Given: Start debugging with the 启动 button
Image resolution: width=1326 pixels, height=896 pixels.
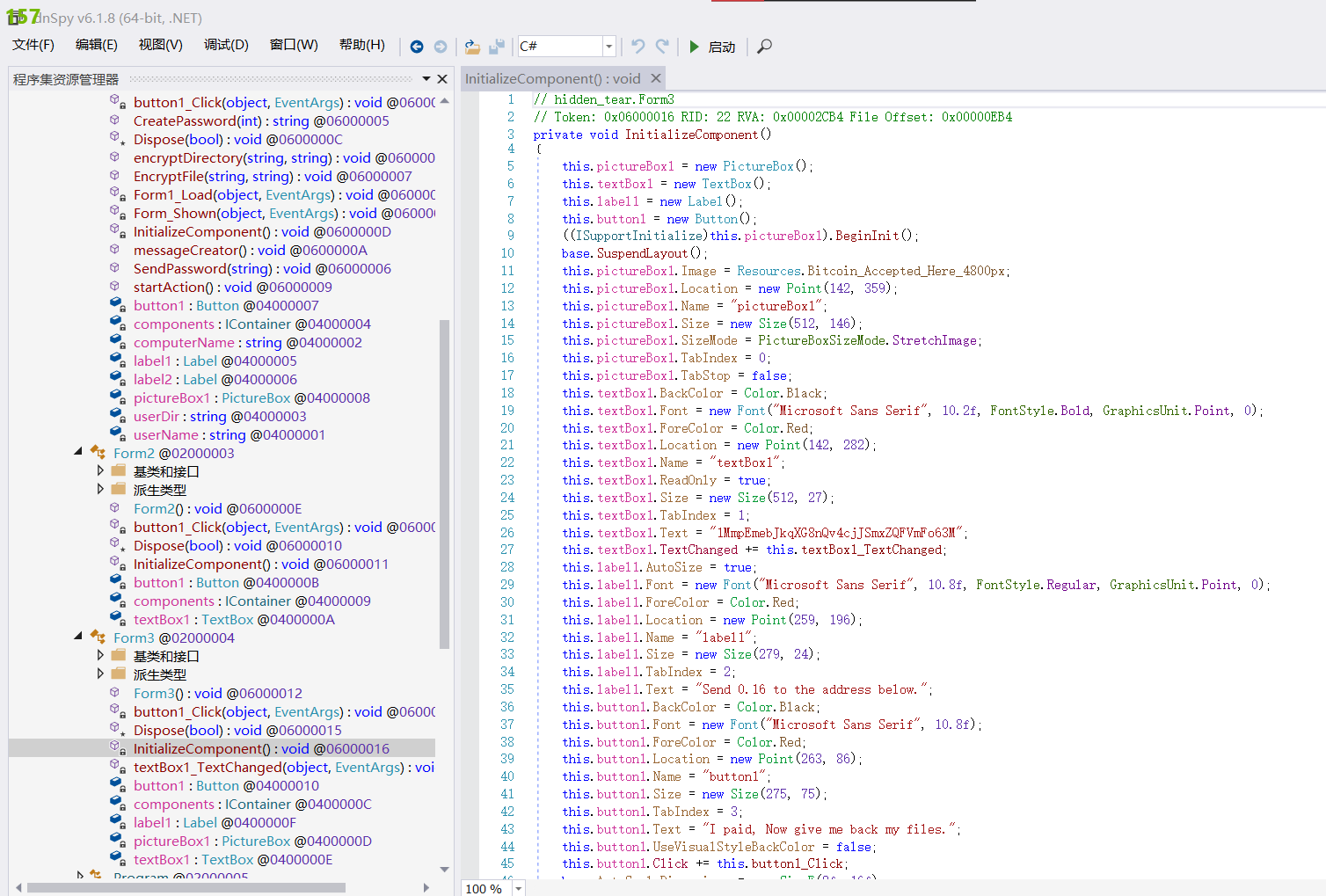Looking at the screenshot, I should click(x=711, y=47).
